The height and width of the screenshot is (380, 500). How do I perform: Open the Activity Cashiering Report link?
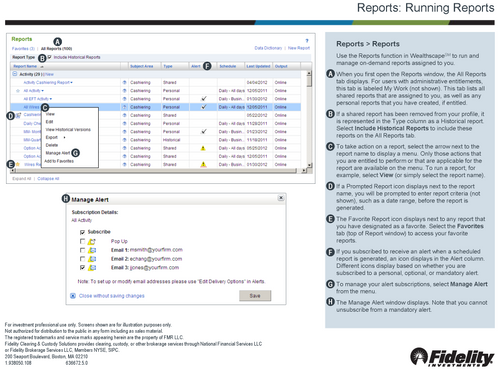coord(47,82)
